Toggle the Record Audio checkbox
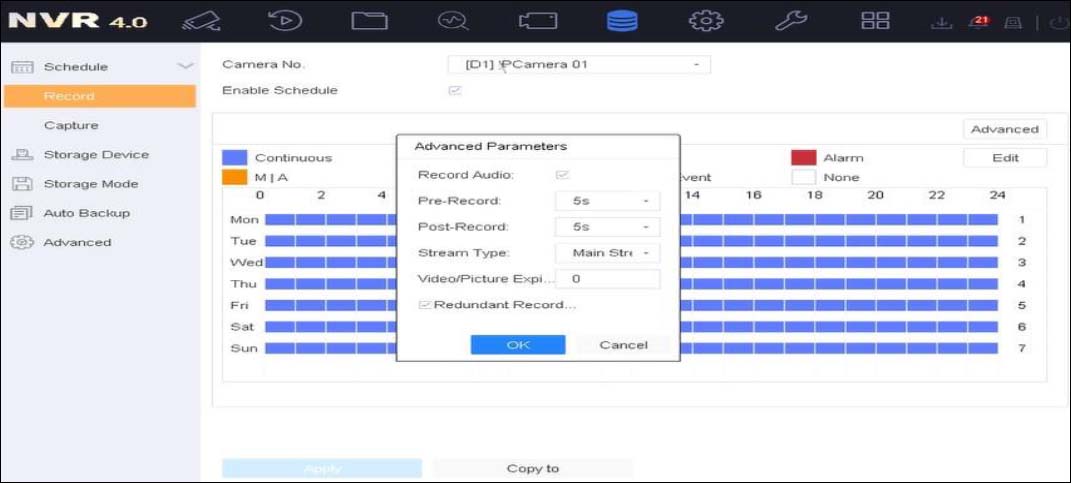The image size is (1071, 483). [563, 175]
